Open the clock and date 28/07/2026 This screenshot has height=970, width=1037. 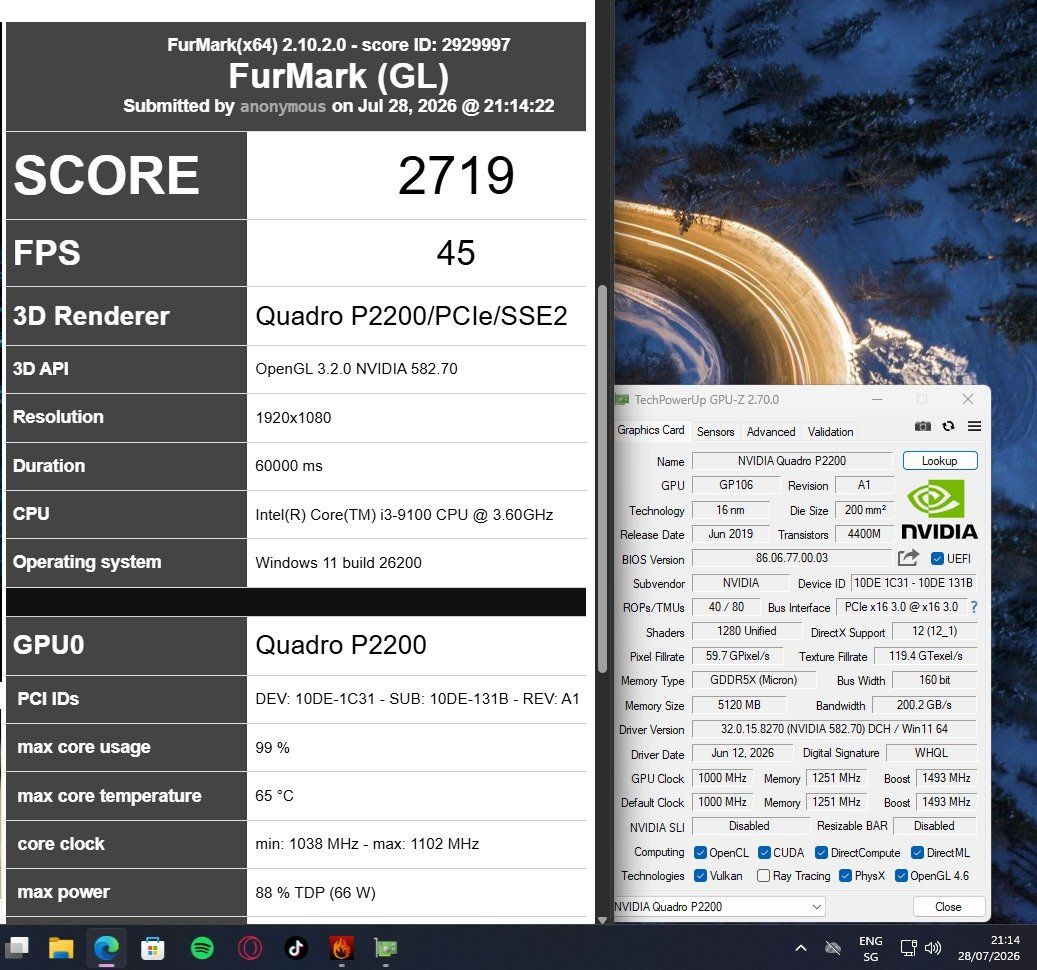[x=989, y=948]
